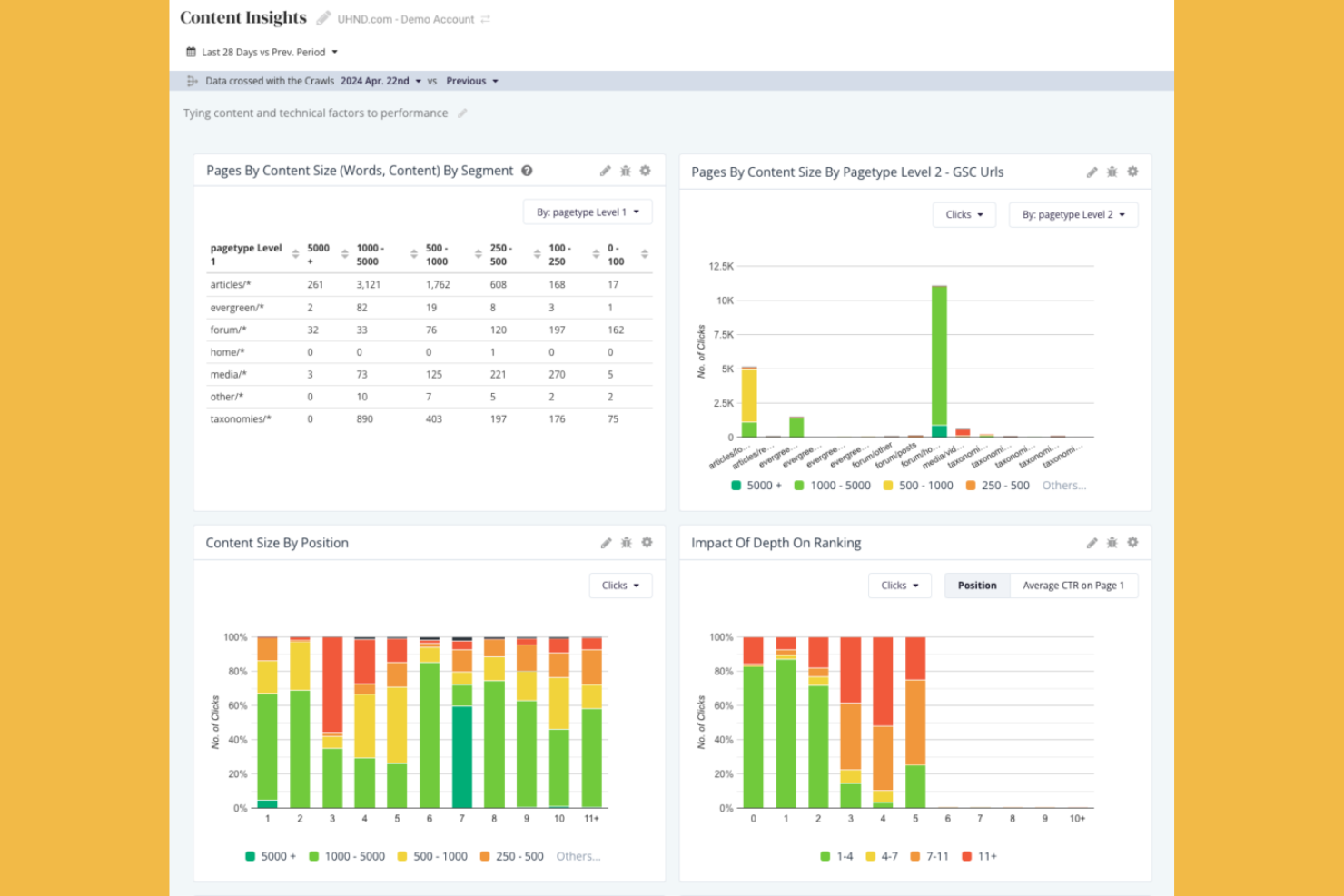Click the account switch arrows next to Demo Account
Screen dimensions: 1344x896
[x=485, y=19]
